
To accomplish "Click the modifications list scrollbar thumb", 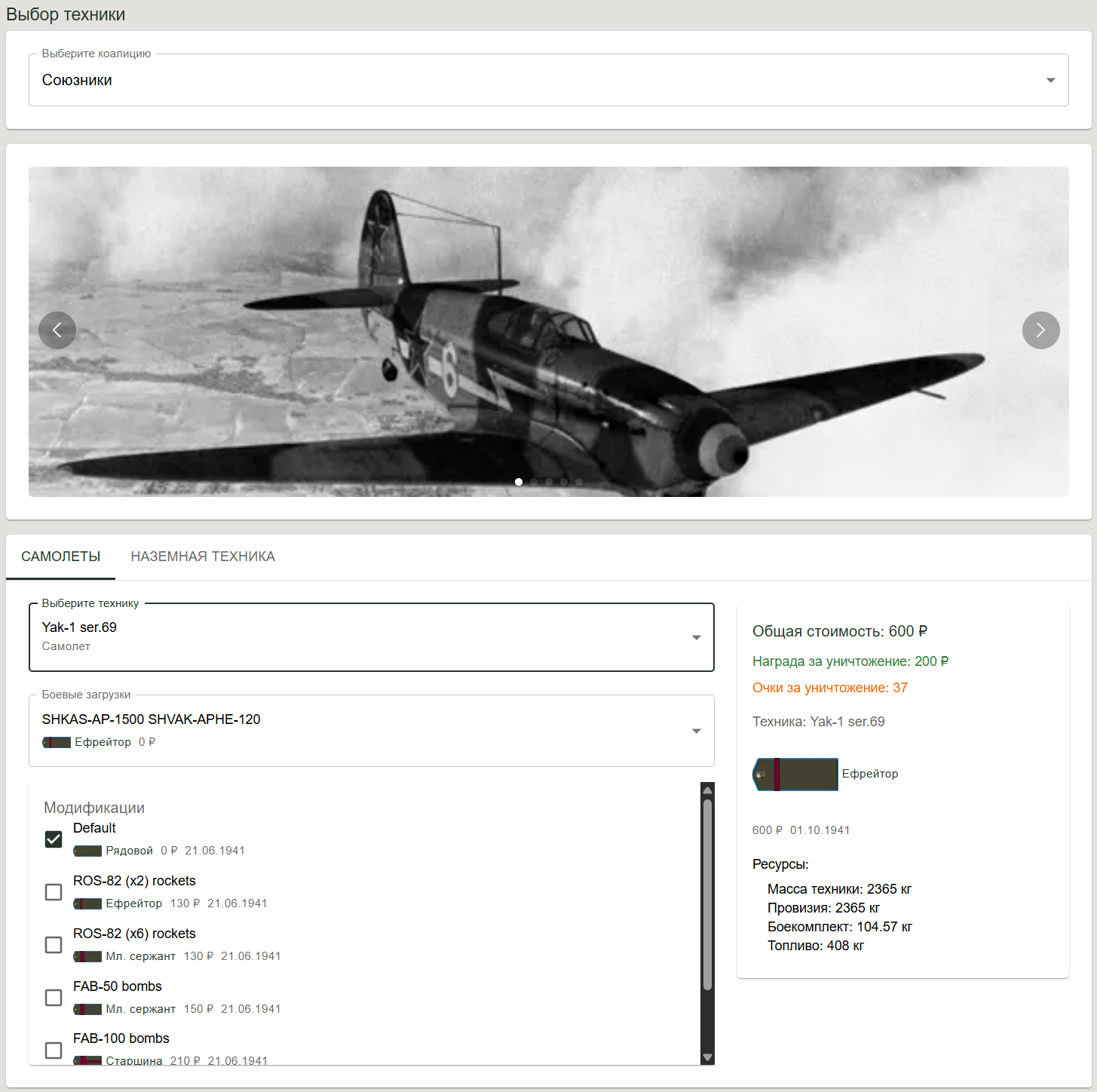I will 707,894.
